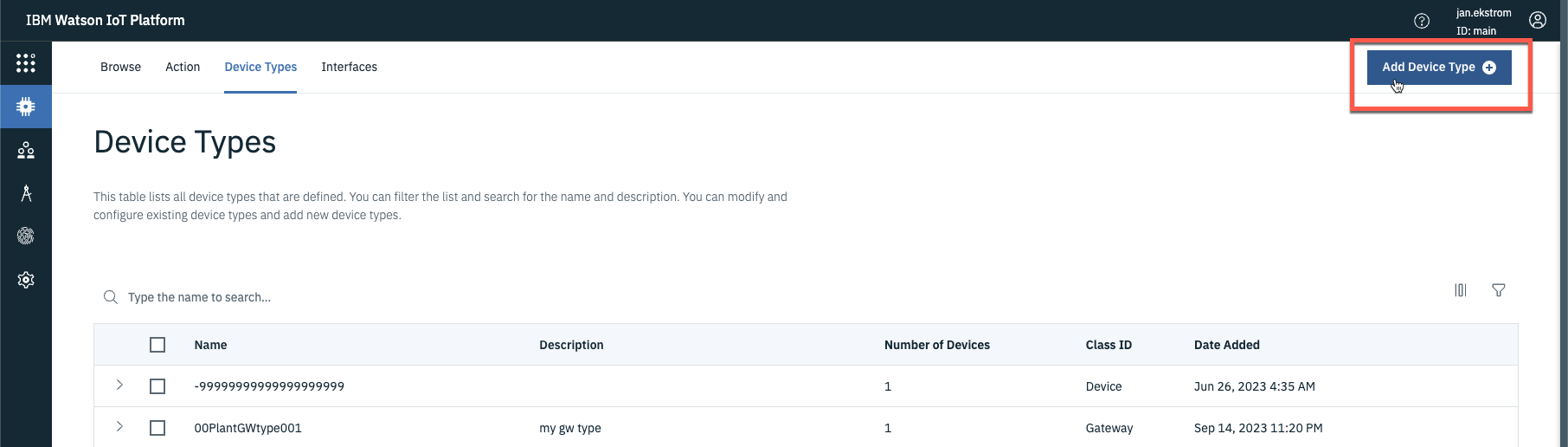
Task: Expand the -99999999999999999999 row
Action: [119, 385]
